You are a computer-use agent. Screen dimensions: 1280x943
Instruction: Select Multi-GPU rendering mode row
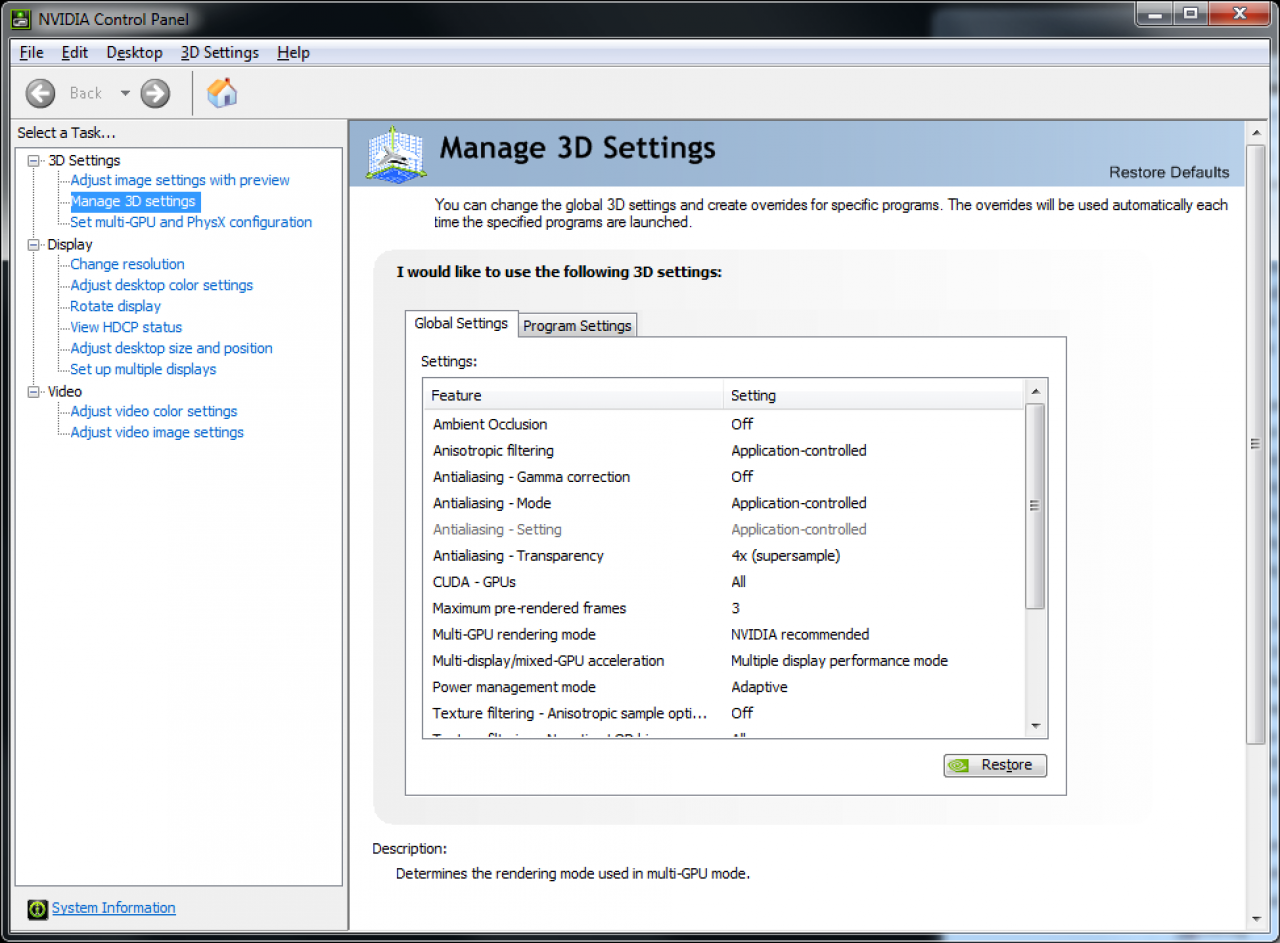pos(724,634)
